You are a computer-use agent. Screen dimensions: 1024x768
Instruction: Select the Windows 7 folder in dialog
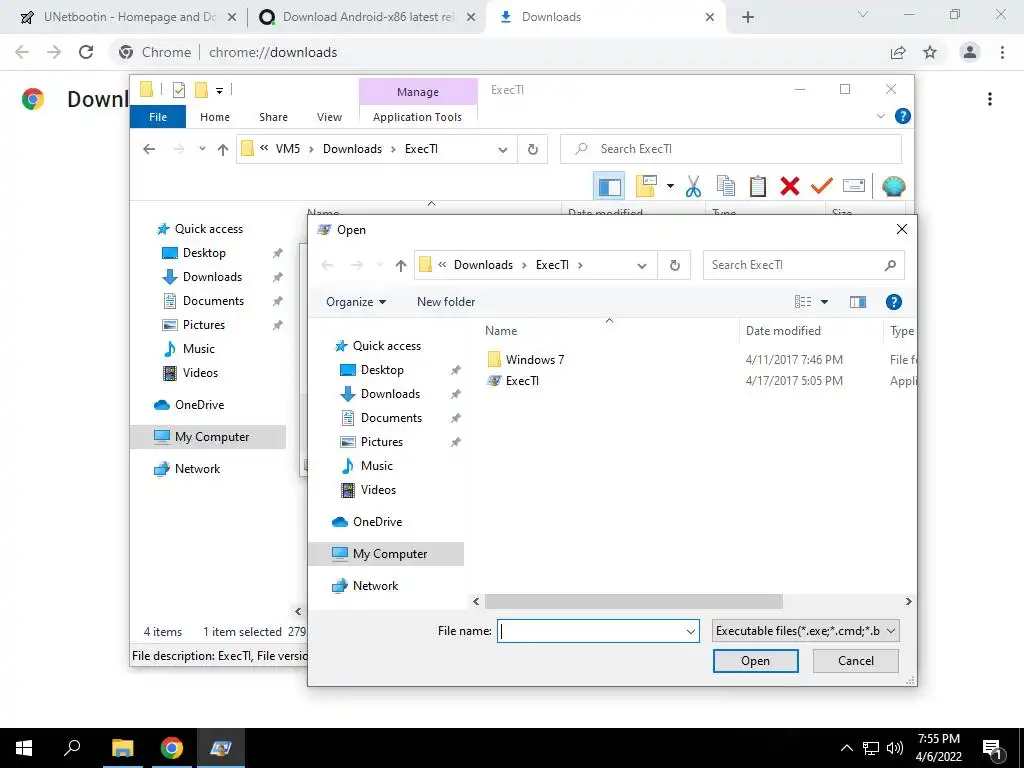[x=534, y=360]
